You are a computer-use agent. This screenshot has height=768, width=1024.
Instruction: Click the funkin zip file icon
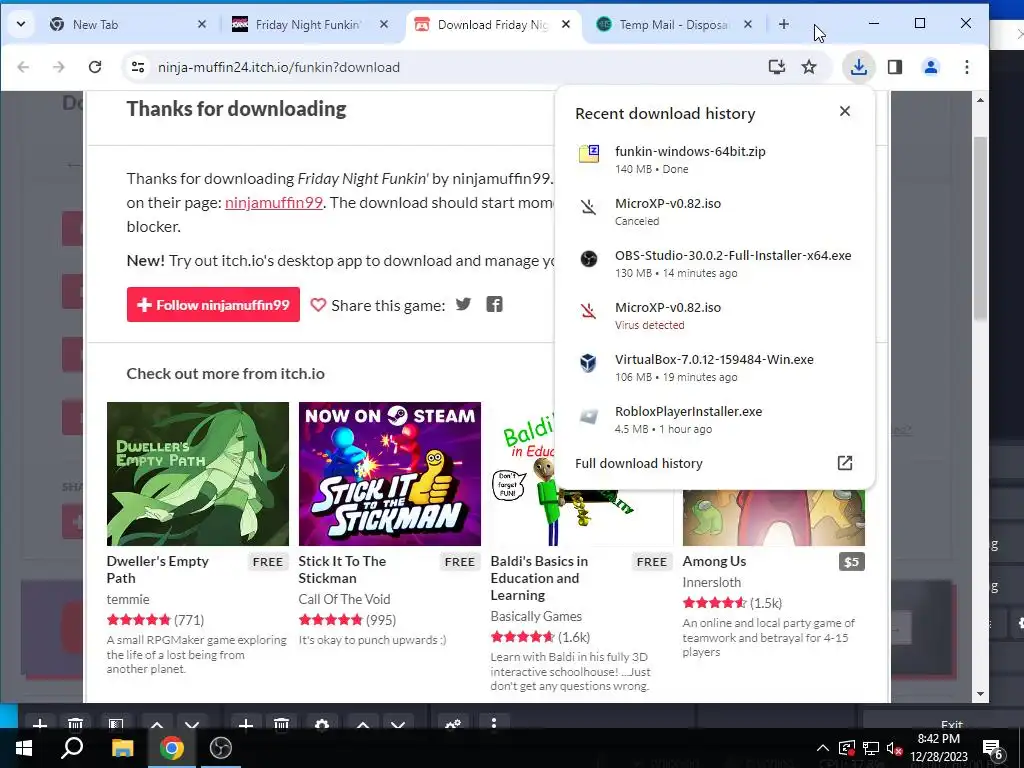tap(588, 153)
